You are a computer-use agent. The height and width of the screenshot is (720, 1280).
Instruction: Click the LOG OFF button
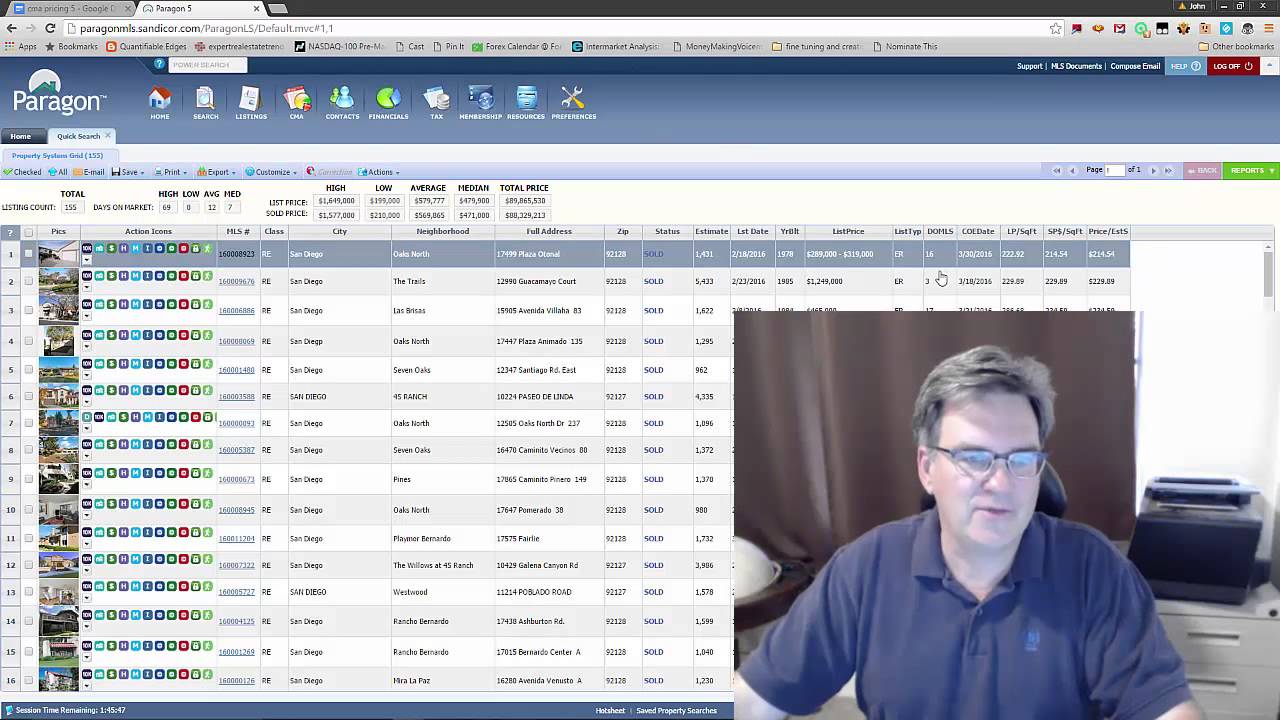(x=1232, y=66)
